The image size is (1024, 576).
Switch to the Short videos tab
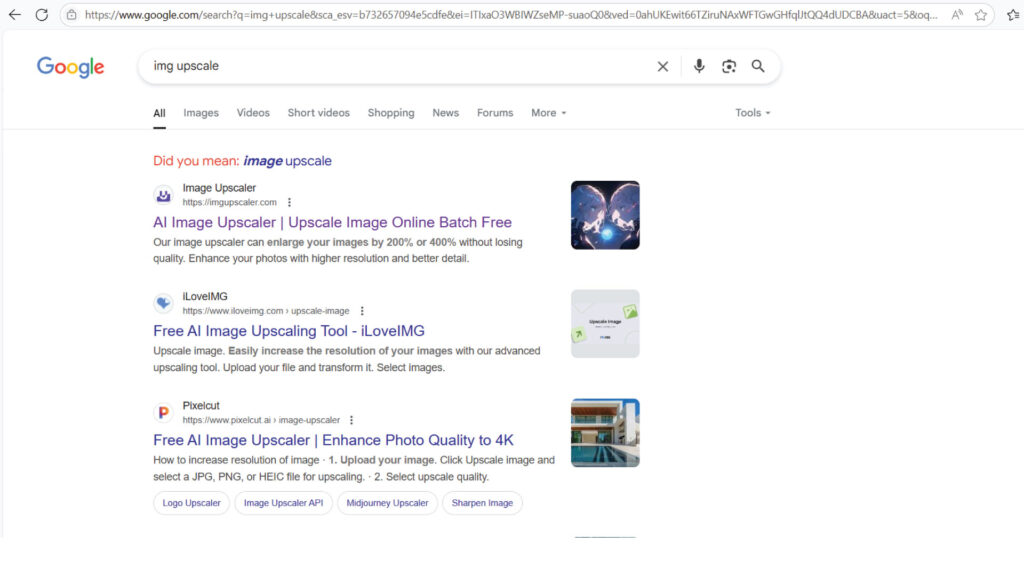tap(319, 113)
